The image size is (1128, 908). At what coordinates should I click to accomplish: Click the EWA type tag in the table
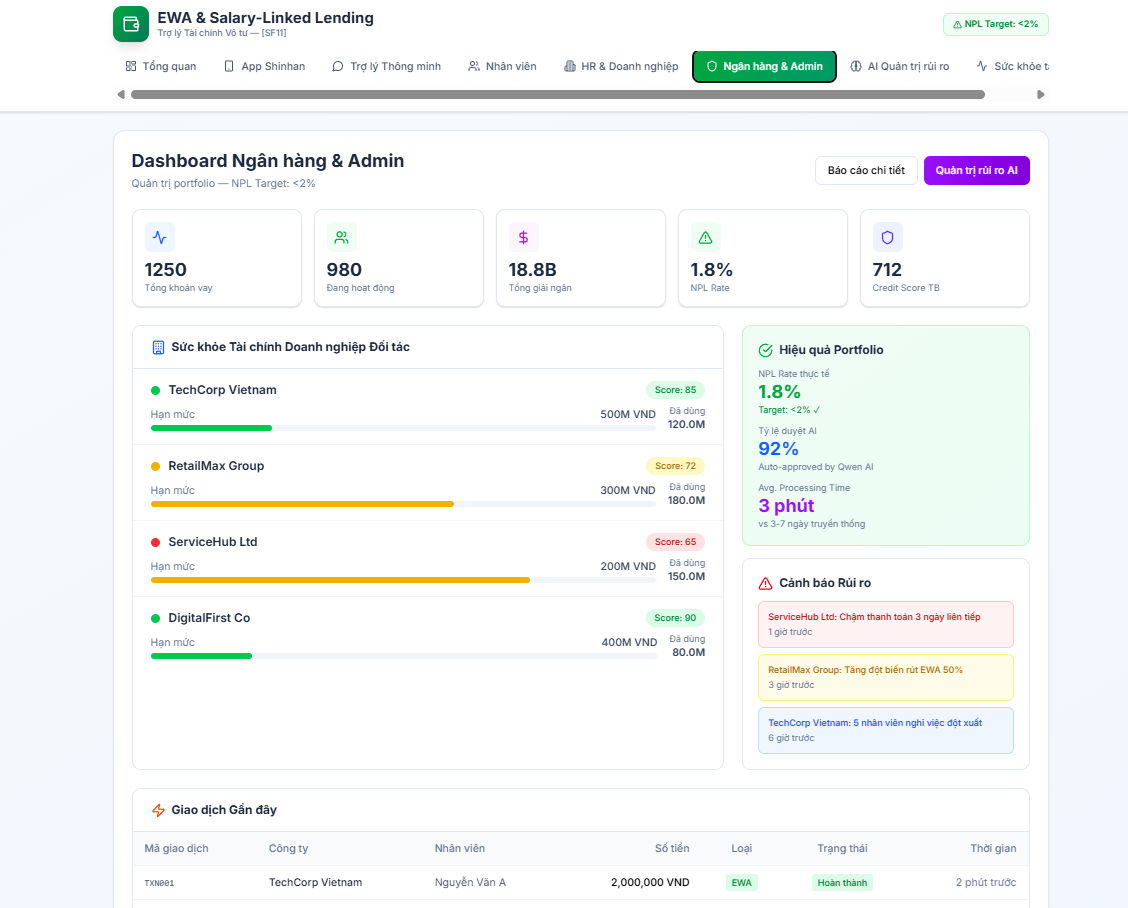point(742,883)
